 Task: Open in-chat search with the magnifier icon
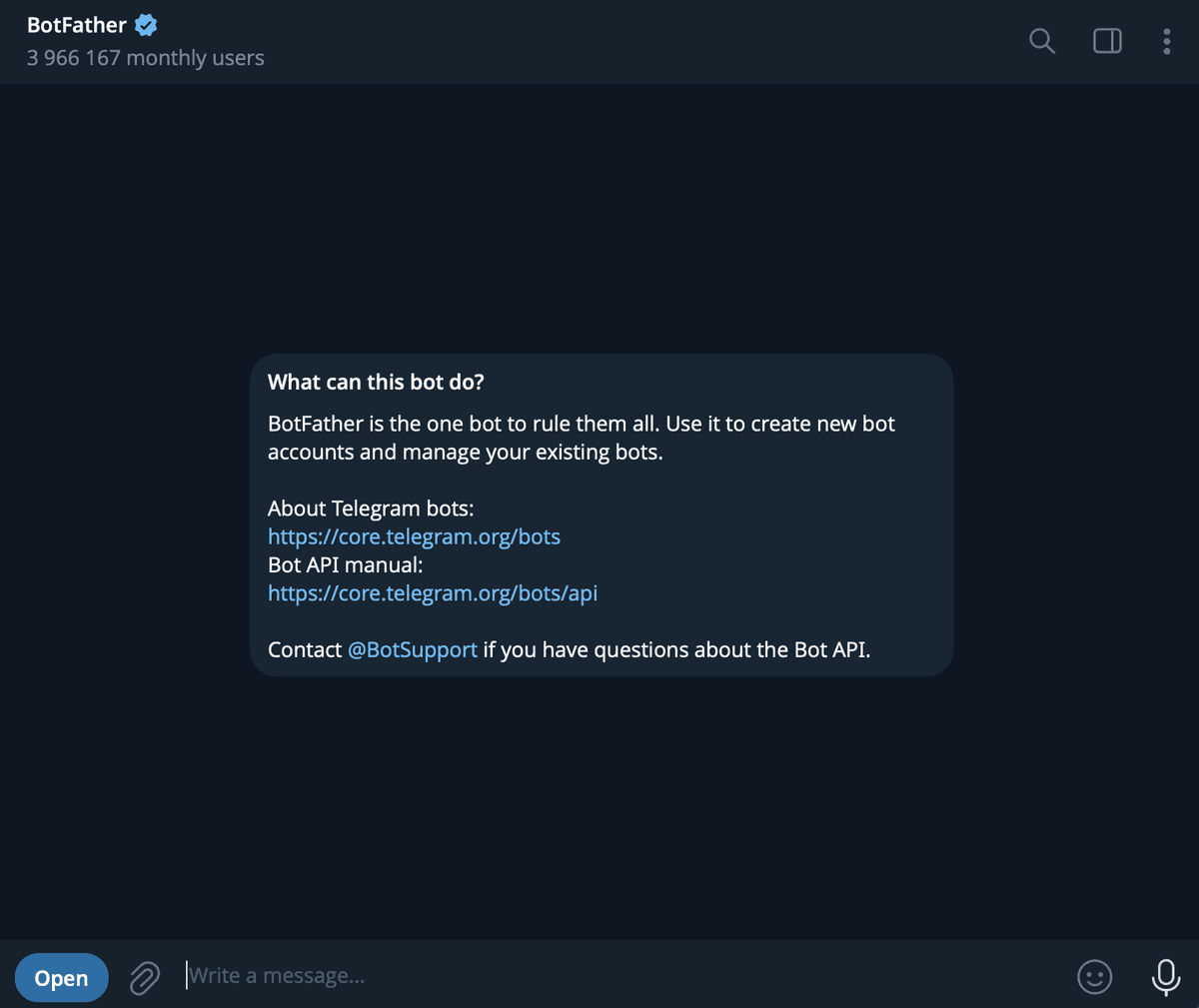click(1041, 41)
